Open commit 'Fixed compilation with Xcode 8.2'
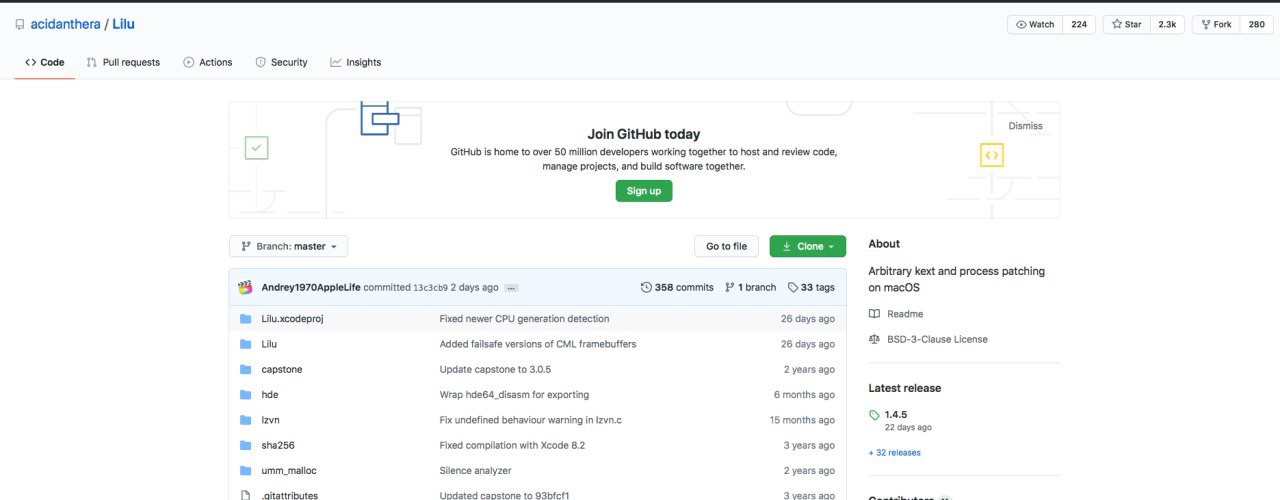The image size is (1280, 500). pos(512,445)
